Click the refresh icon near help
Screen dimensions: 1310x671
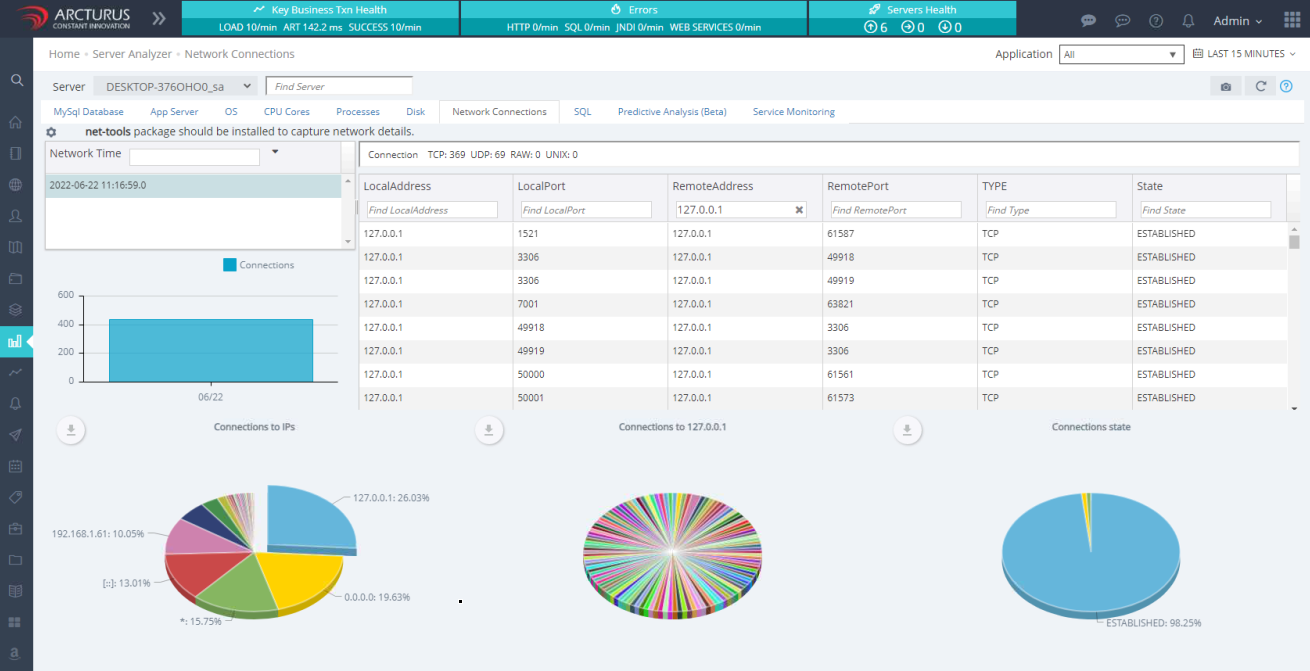tap(1261, 87)
